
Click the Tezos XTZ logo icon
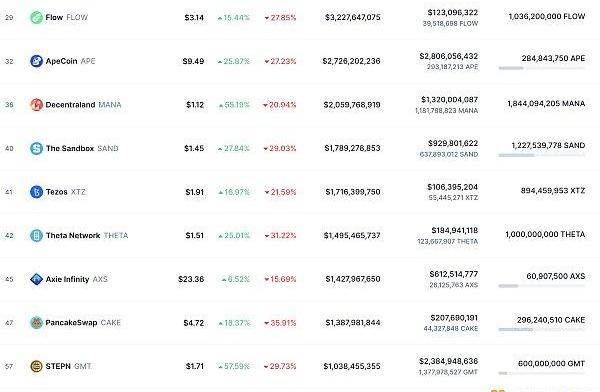click(x=36, y=192)
